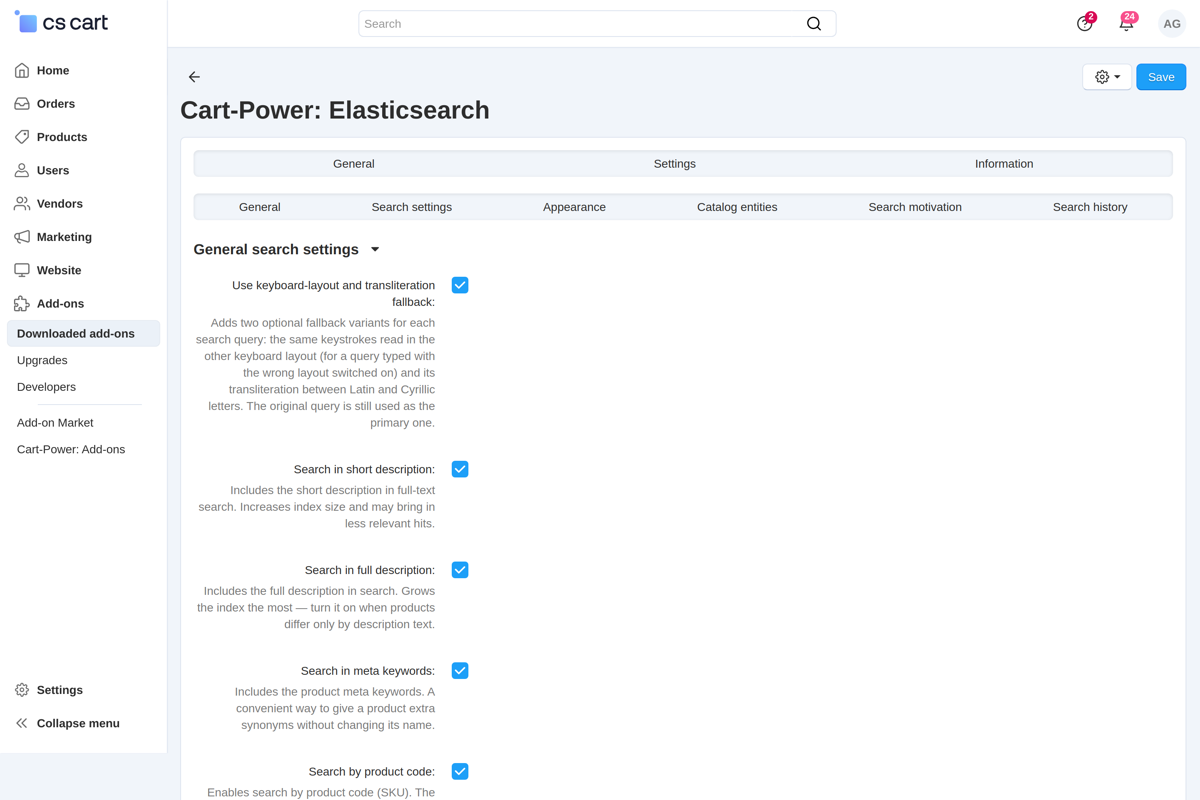Image resolution: width=1200 pixels, height=800 pixels.
Task: Switch to the top-level General tab
Action: 354,164
